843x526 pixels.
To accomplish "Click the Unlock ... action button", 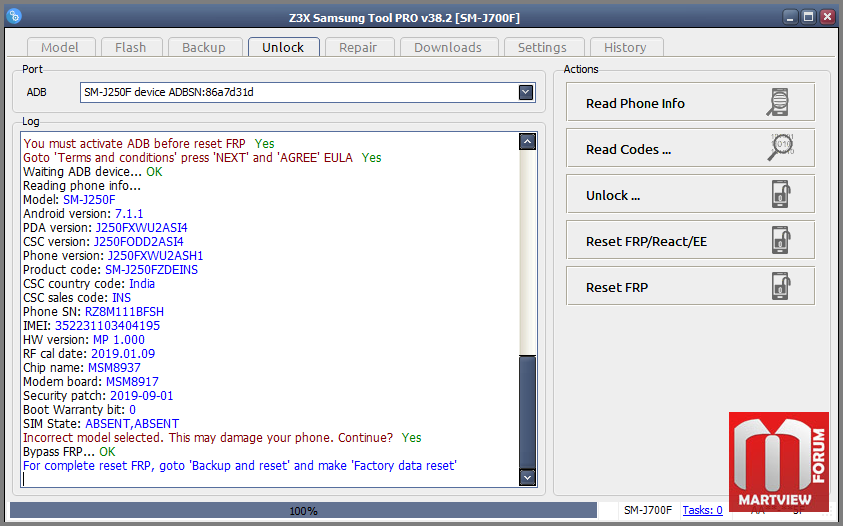I will [x=690, y=194].
